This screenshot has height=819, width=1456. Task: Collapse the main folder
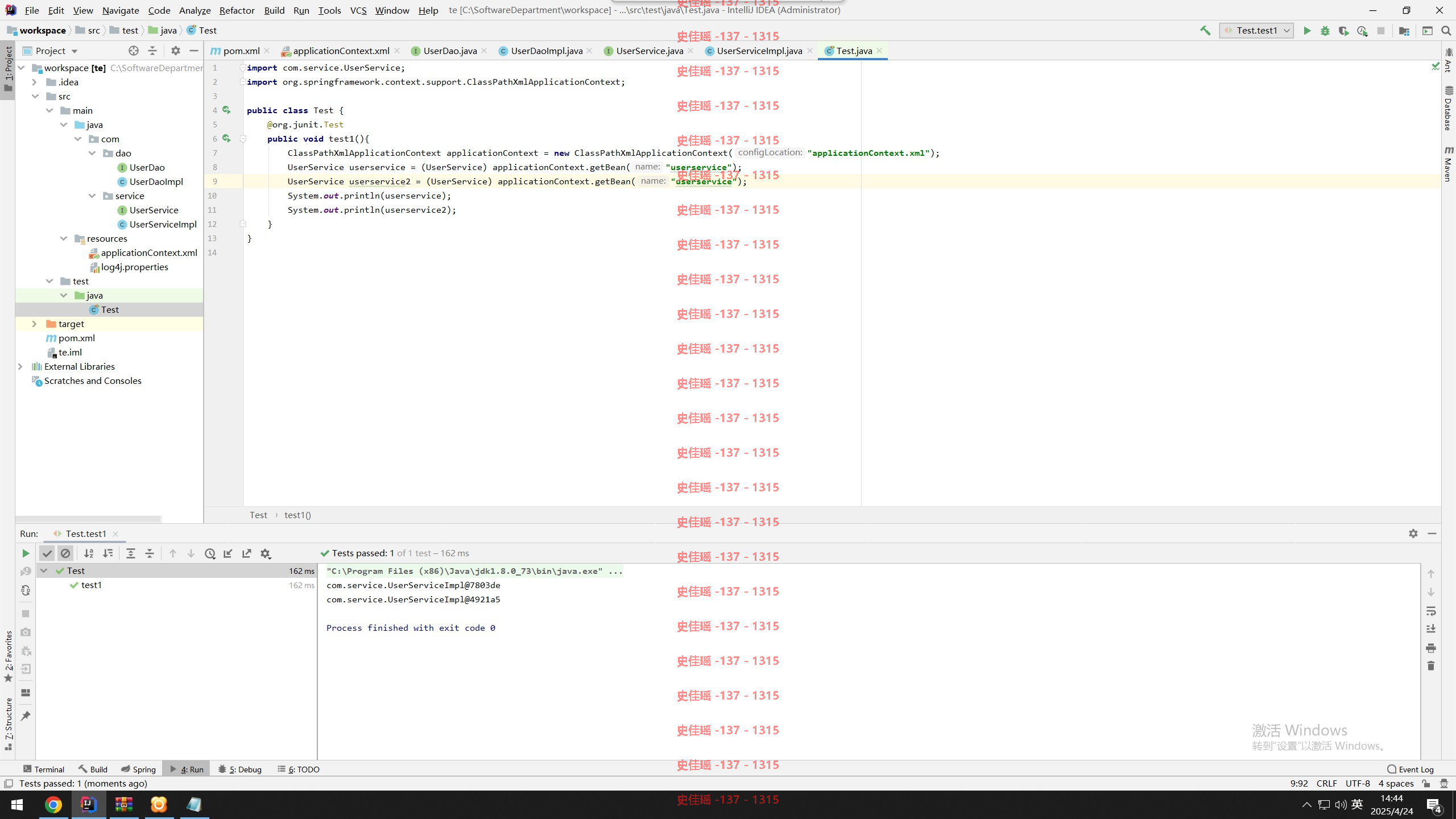[49, 110]
